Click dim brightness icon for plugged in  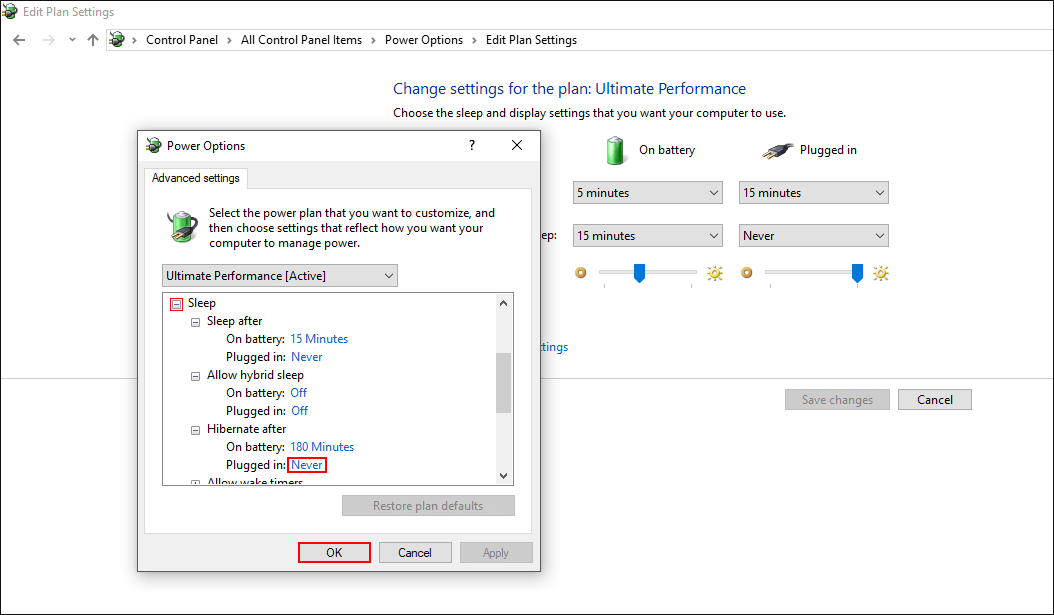(747, 273)
